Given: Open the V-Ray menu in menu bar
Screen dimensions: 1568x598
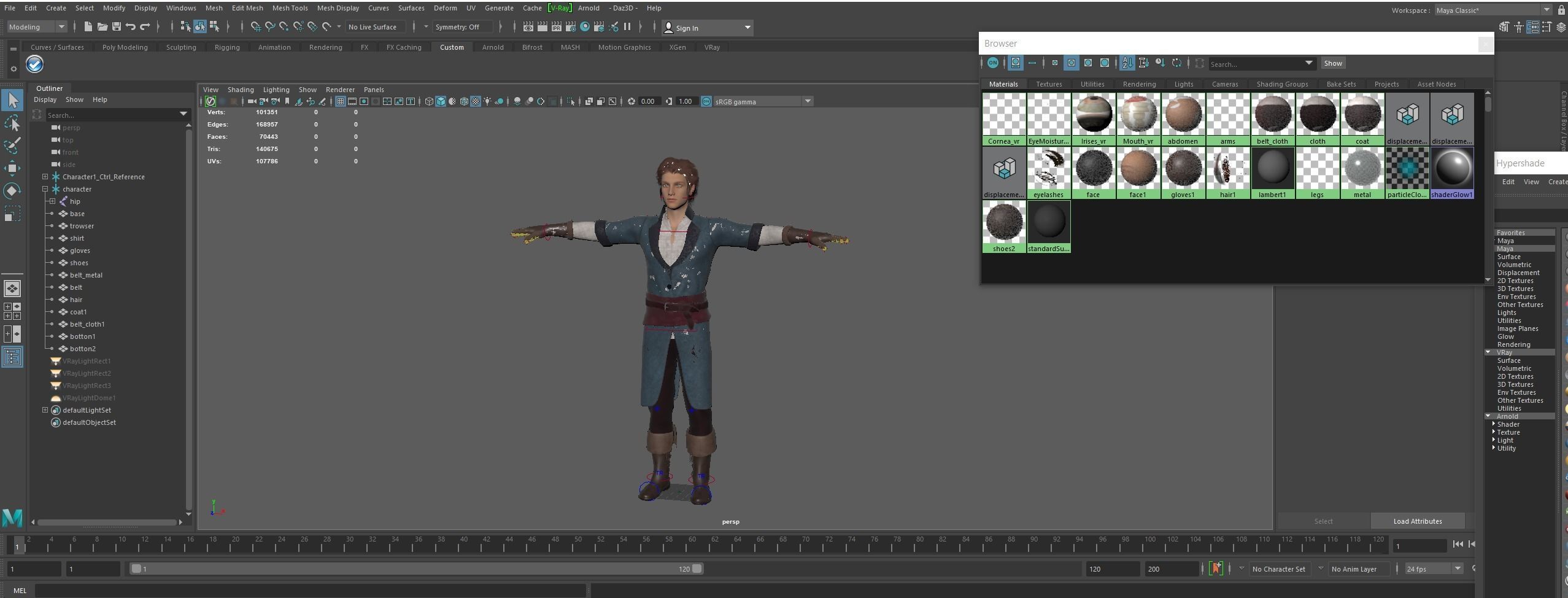Looking at the screenshot, I should point(560,8).
